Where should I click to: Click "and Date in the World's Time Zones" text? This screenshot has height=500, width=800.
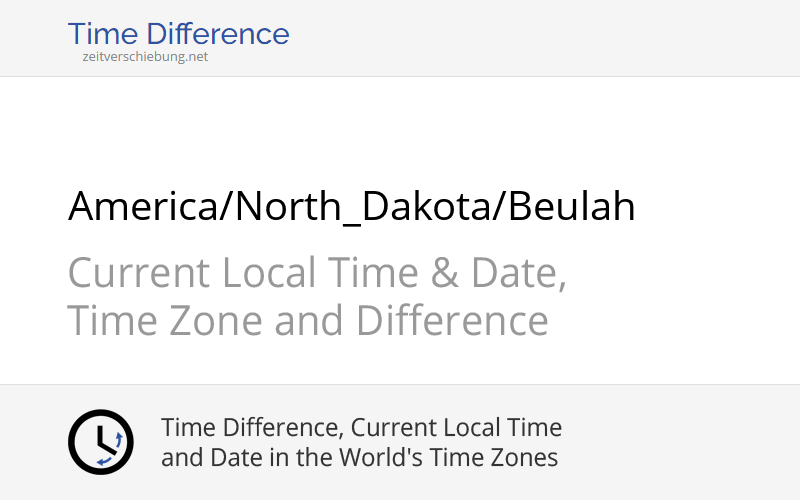[x=359, y=458]
